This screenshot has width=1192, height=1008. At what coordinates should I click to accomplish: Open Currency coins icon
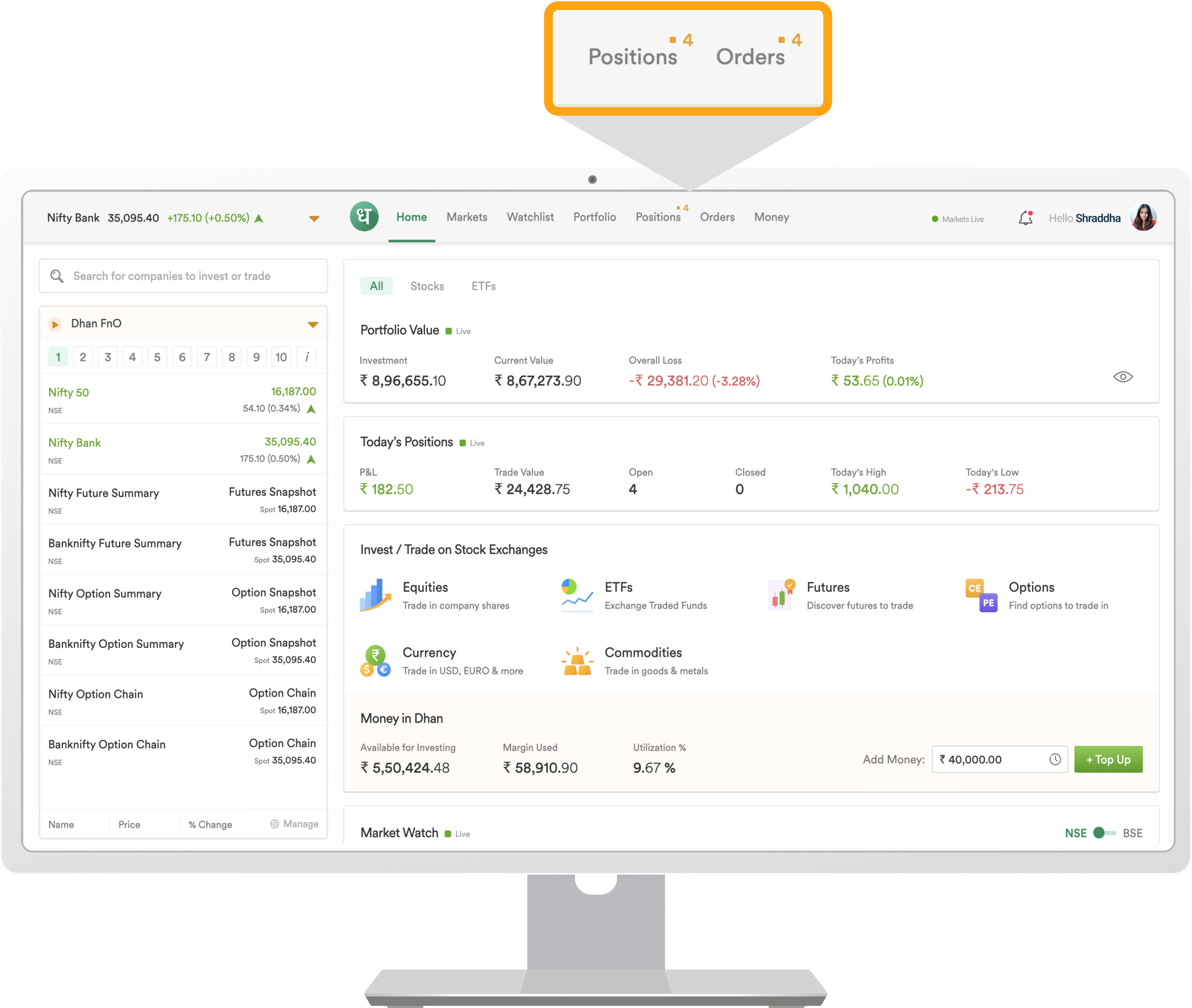(375, 661)
